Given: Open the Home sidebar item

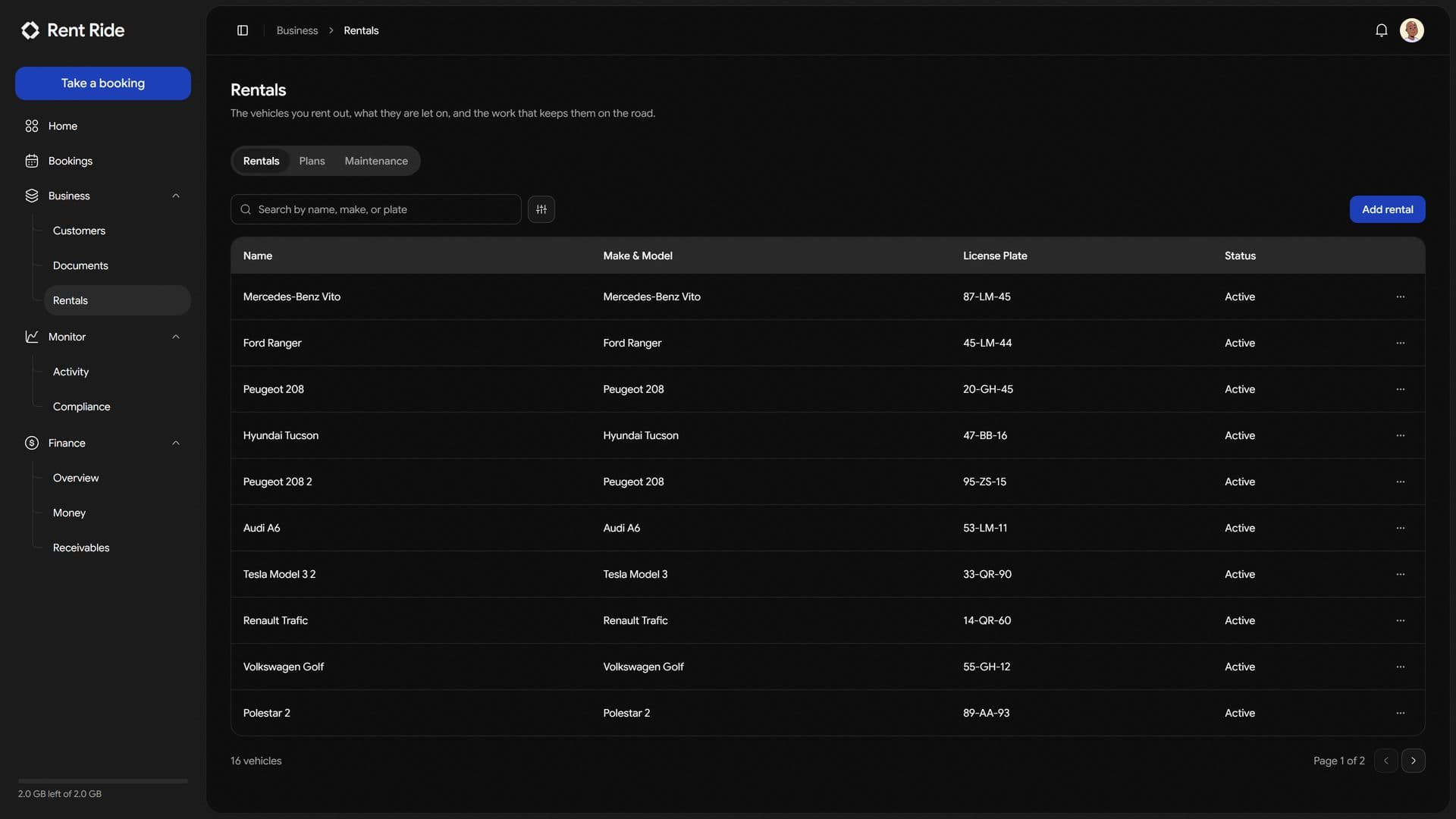Looking at the screenshot, I should point(103,126).
